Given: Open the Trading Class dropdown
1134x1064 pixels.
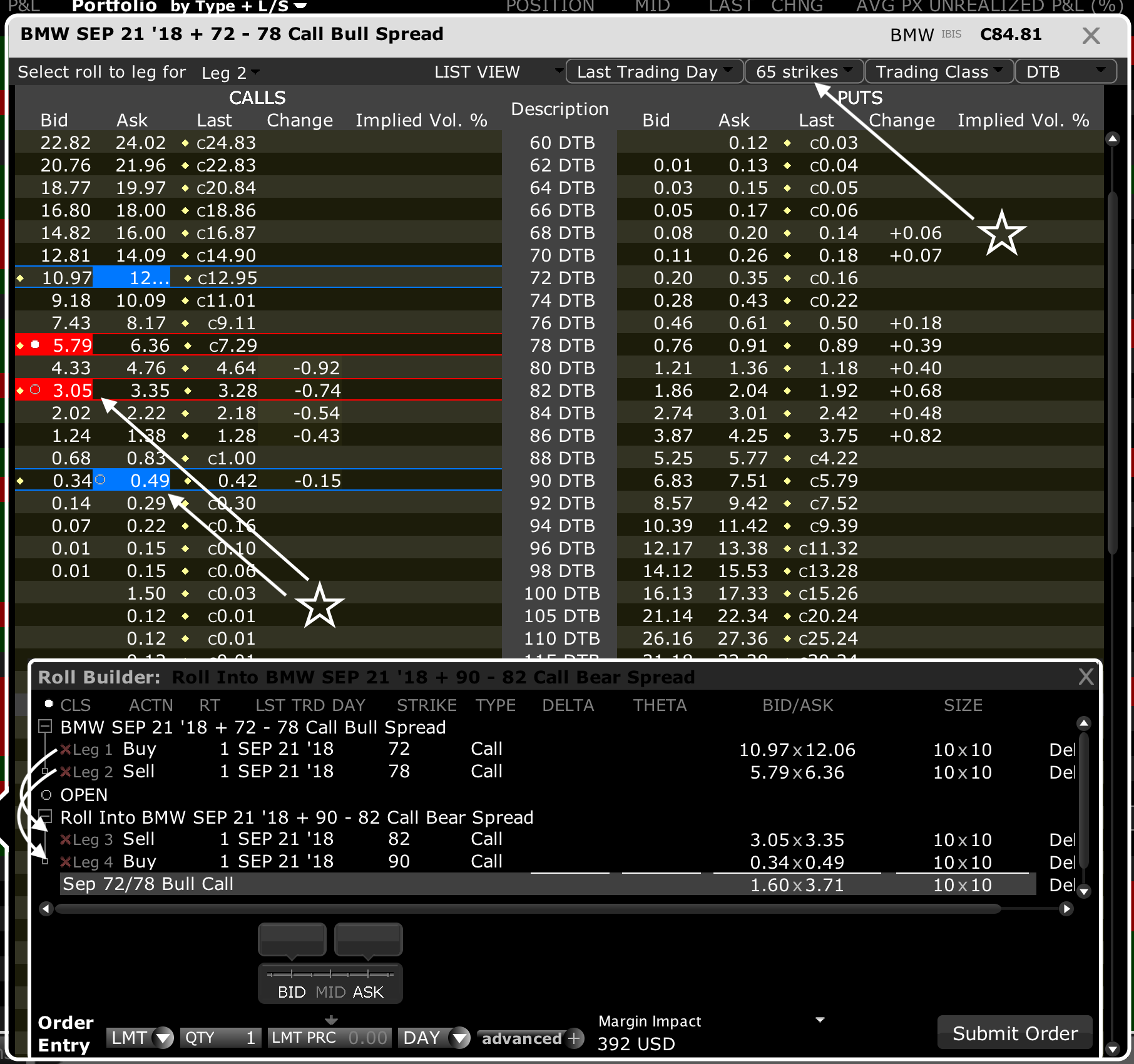Looking at the screenshot, I should click(939, 72).
